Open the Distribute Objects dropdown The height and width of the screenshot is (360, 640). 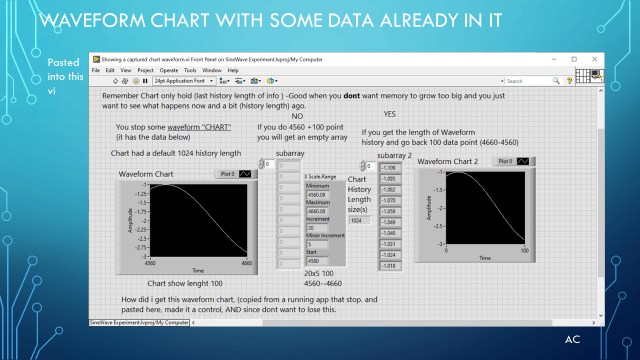[240, 81]
